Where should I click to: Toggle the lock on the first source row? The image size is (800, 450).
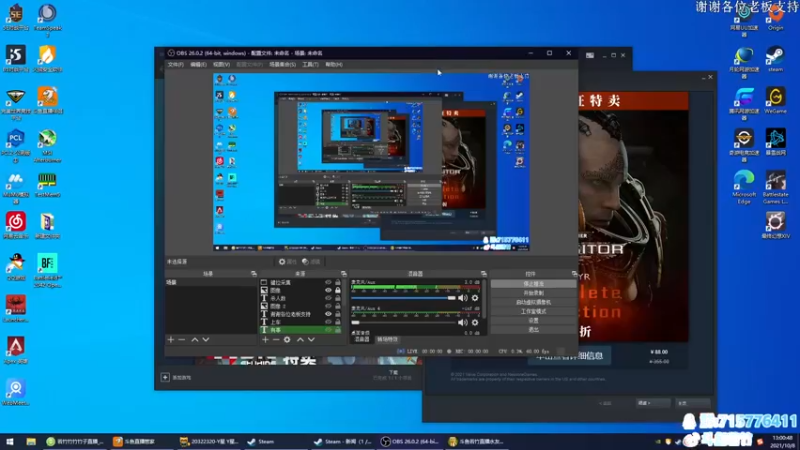coord(338,282)
